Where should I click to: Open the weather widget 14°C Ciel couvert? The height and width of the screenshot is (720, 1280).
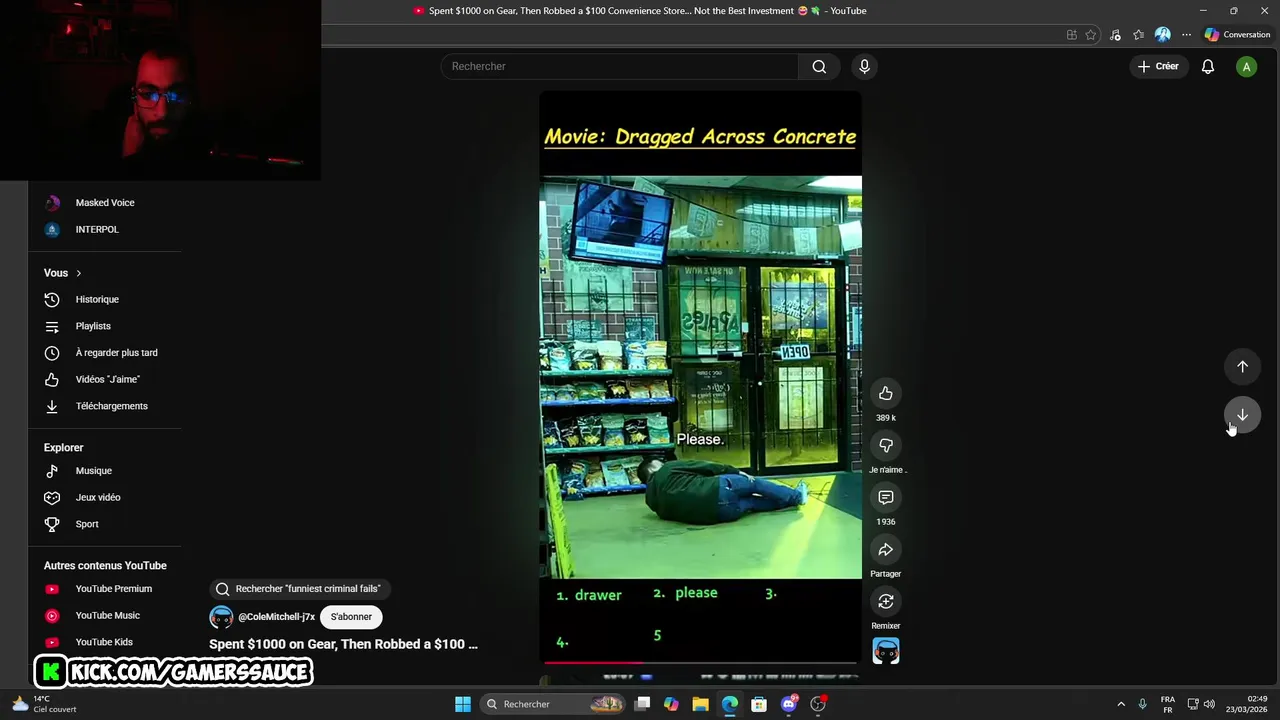42,704
